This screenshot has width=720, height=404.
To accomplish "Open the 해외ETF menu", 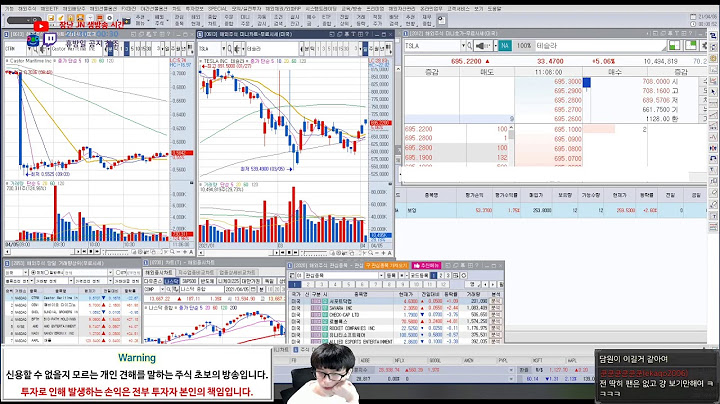I will 50,9.
